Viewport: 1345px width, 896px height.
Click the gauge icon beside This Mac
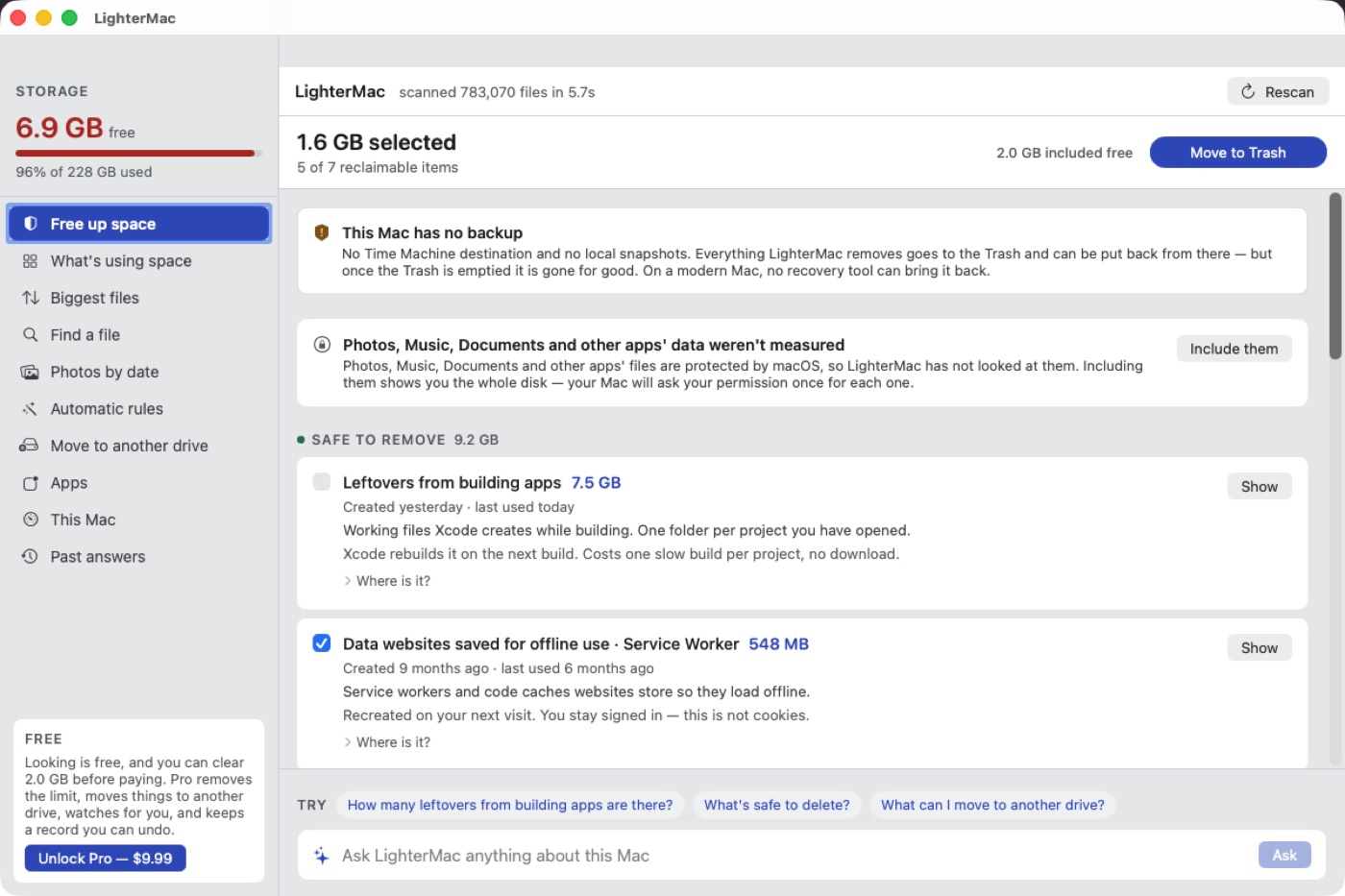point(31,520)
